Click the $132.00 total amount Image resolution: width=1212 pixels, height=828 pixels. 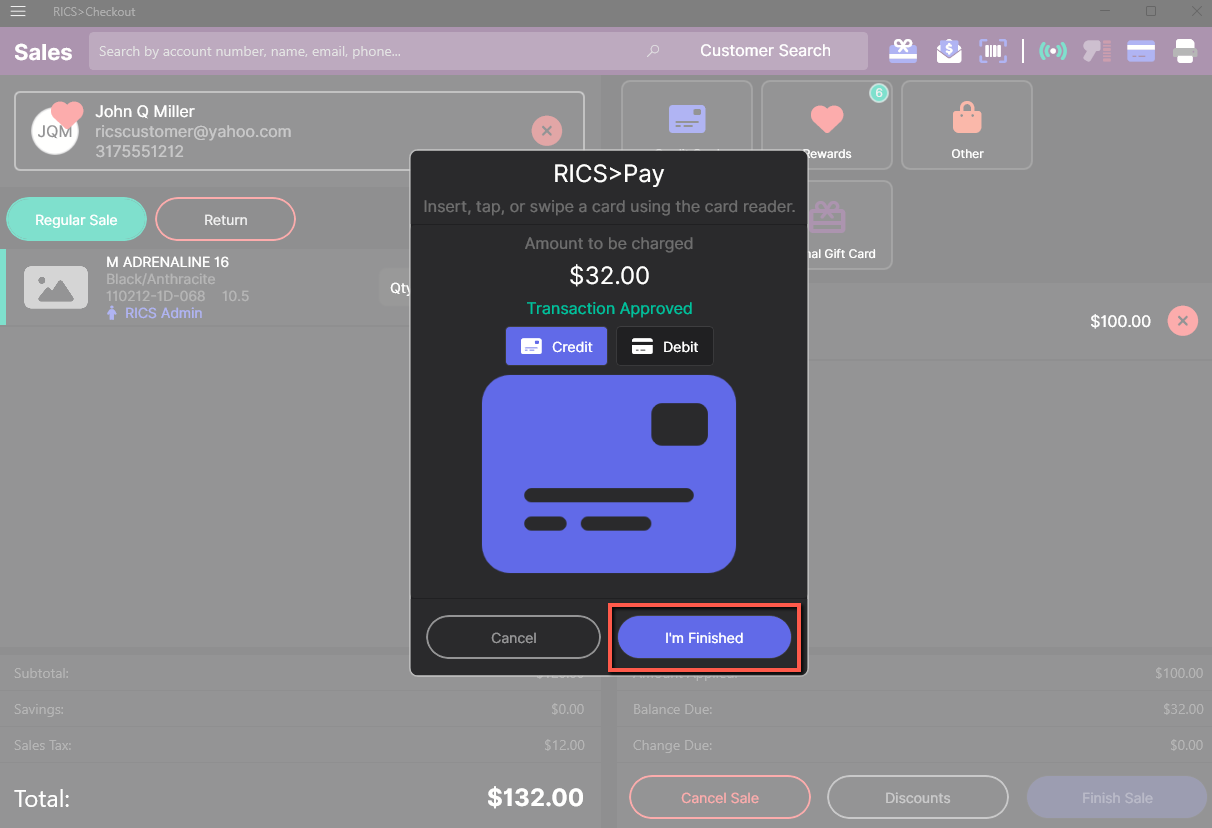(535, 797)
